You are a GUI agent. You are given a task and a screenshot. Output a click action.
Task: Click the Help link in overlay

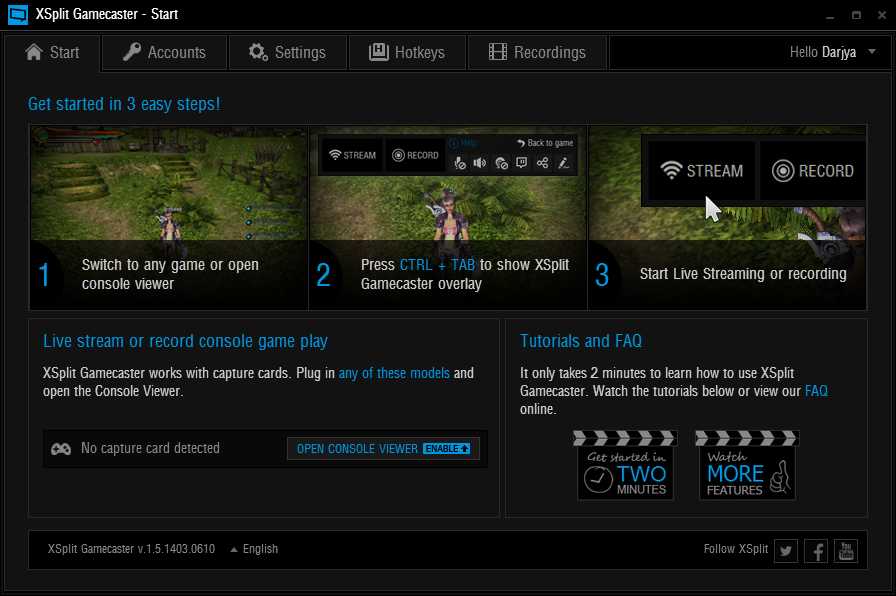point(463,143)
